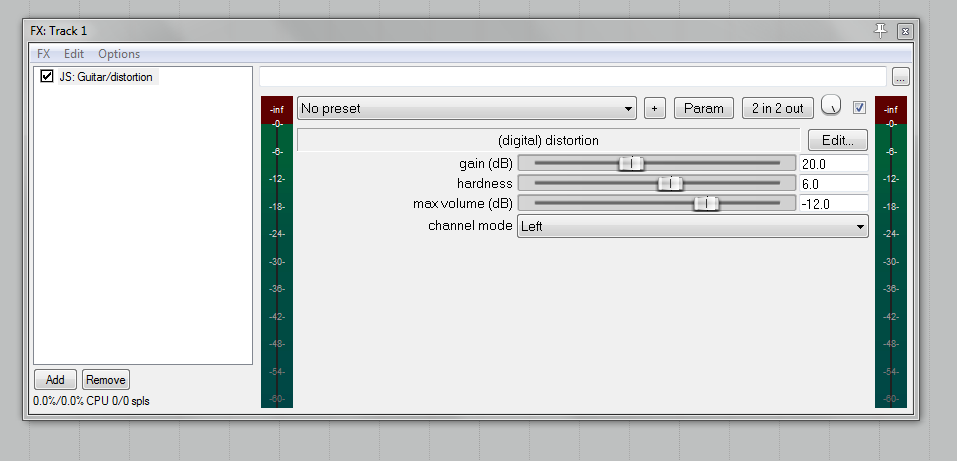Viewport: 957px width, 461px height.
Task: Close the FX: Track 1 window
Action: tap(905, 31)
